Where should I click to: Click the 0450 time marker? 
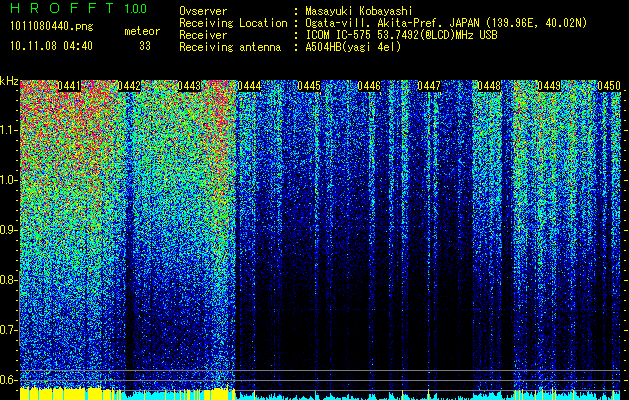coord(609,86)
